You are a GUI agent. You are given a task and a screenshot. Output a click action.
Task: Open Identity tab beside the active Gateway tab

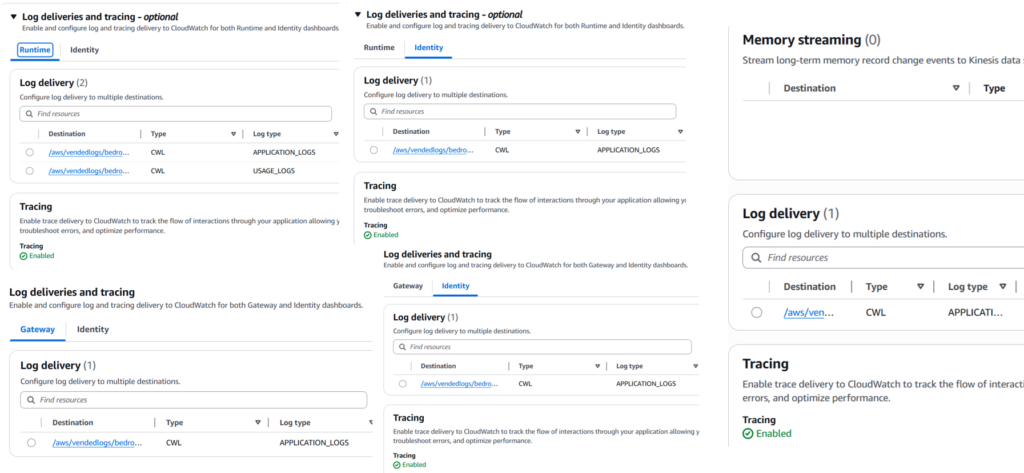93,329
